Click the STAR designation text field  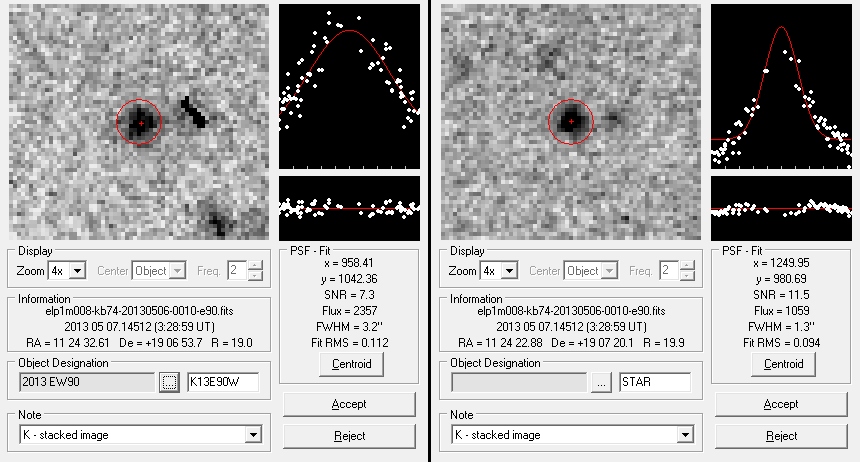tap(654, 382)
